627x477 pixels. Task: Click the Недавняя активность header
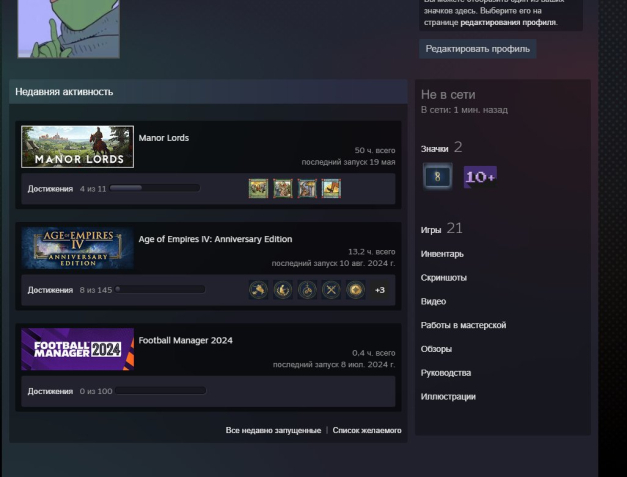click(208, 92)
